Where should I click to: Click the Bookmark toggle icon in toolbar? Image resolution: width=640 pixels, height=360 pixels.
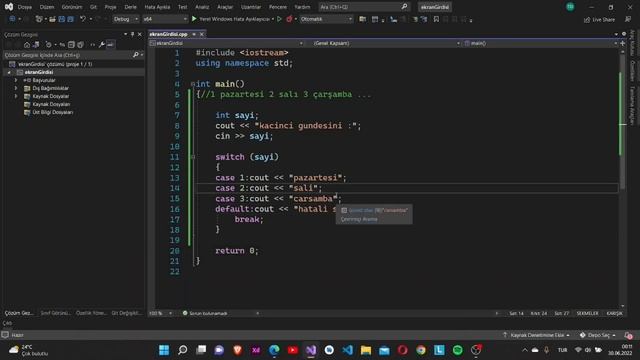pyautogui.click(x=436, y=19)
